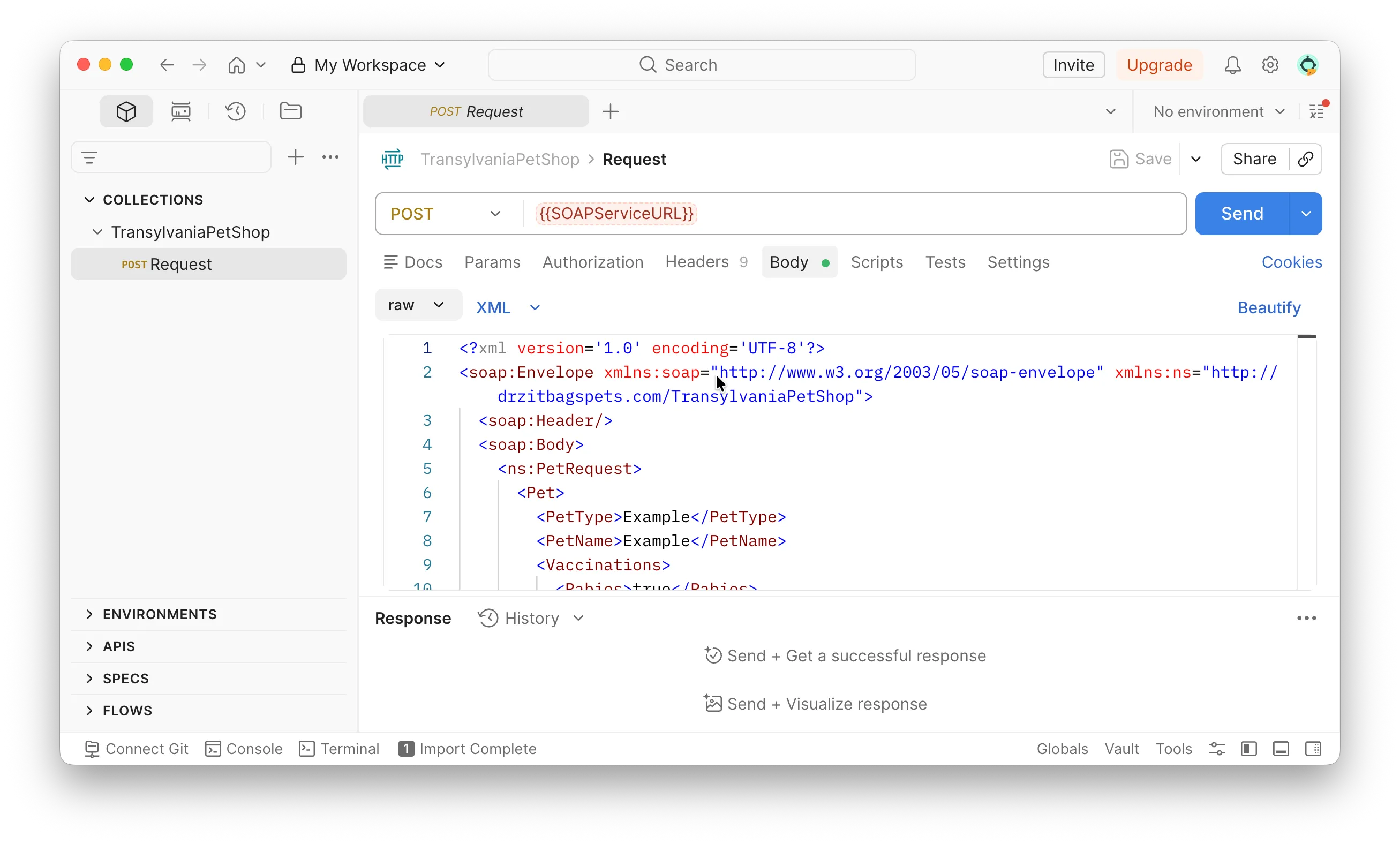Open the History sidebar tab icon
Screen dimensions: 1400x844
point(235,111)
